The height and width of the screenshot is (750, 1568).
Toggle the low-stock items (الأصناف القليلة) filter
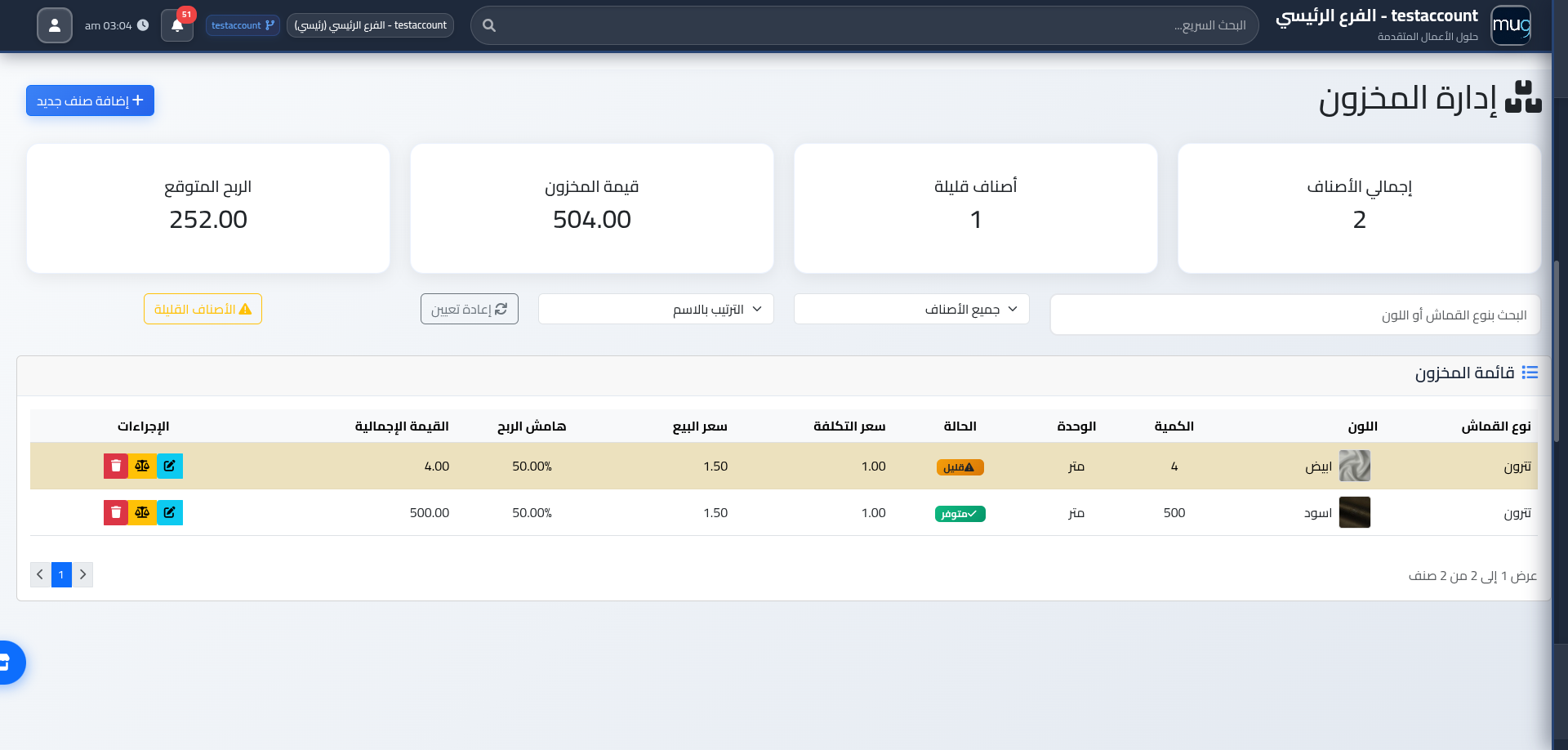coord(203,309)
